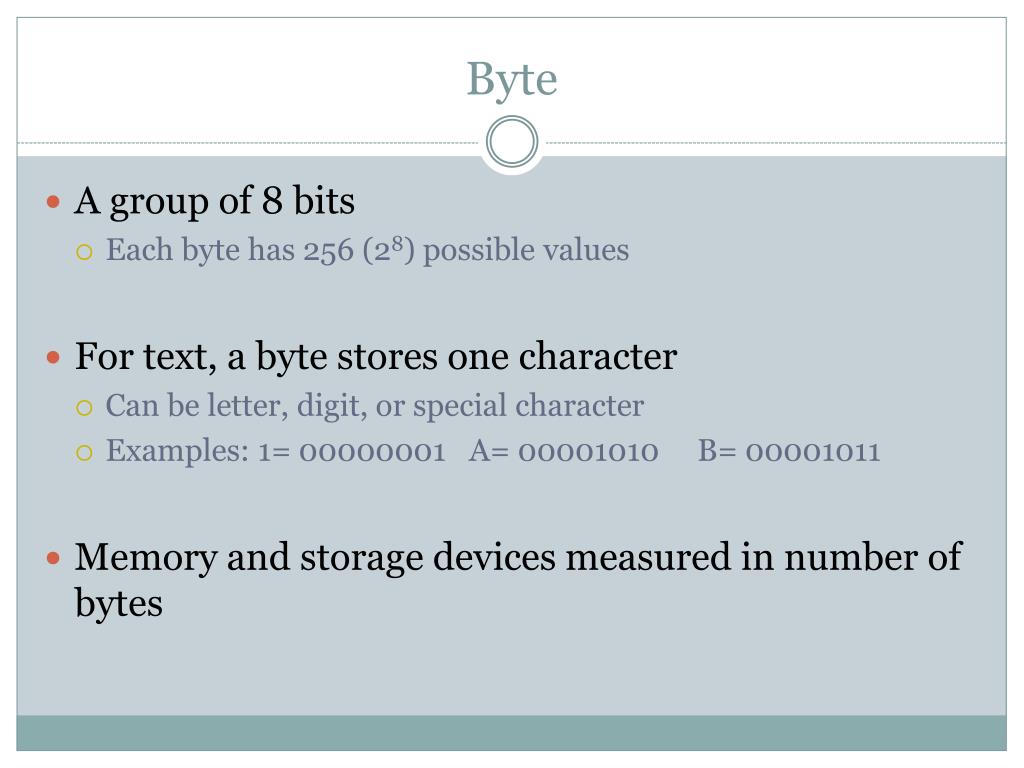Screen dimensions: 1024x768
Task: Click the binary value 00000001
Action: click(372, 451)
